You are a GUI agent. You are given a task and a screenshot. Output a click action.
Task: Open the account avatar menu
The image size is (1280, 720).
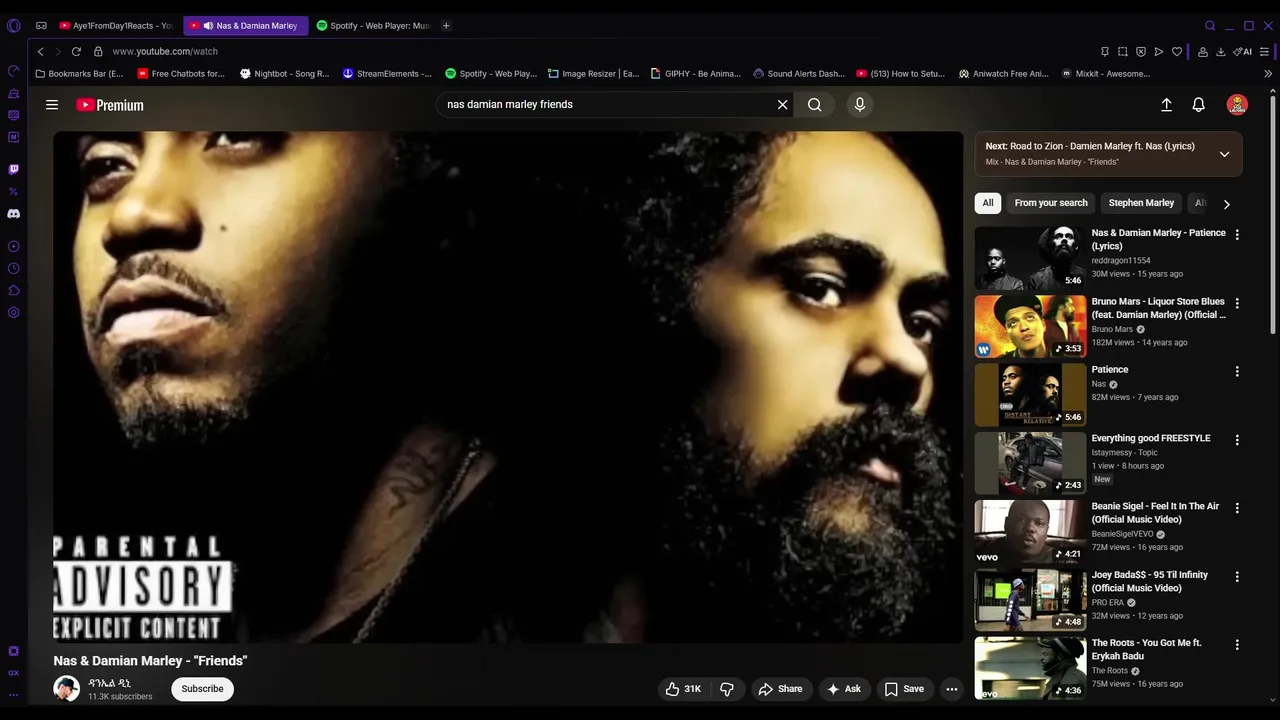click(x=1237, y=105)
